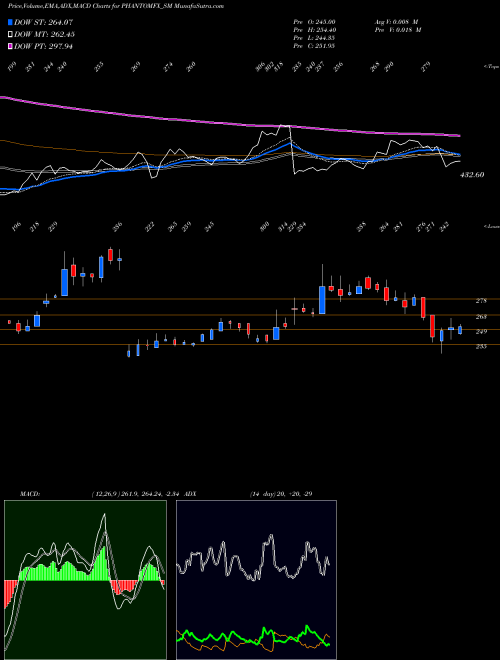The width and height of the screenshot is (500, 660).
Task: Click the Pre O: 245.00 value
Action: coord(314,22)
